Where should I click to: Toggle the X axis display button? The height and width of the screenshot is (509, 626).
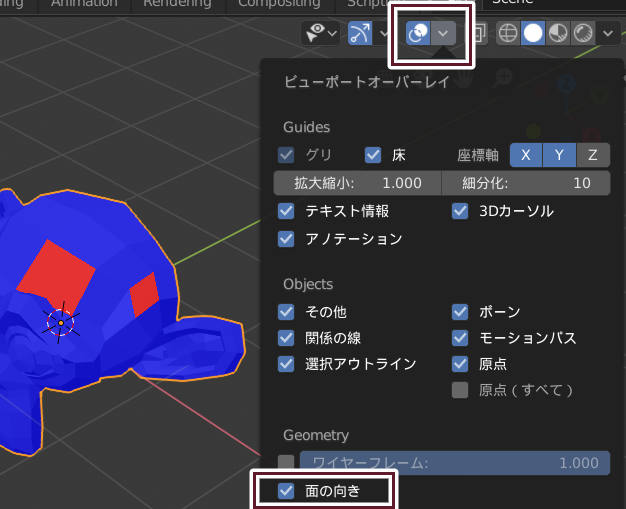526,155
